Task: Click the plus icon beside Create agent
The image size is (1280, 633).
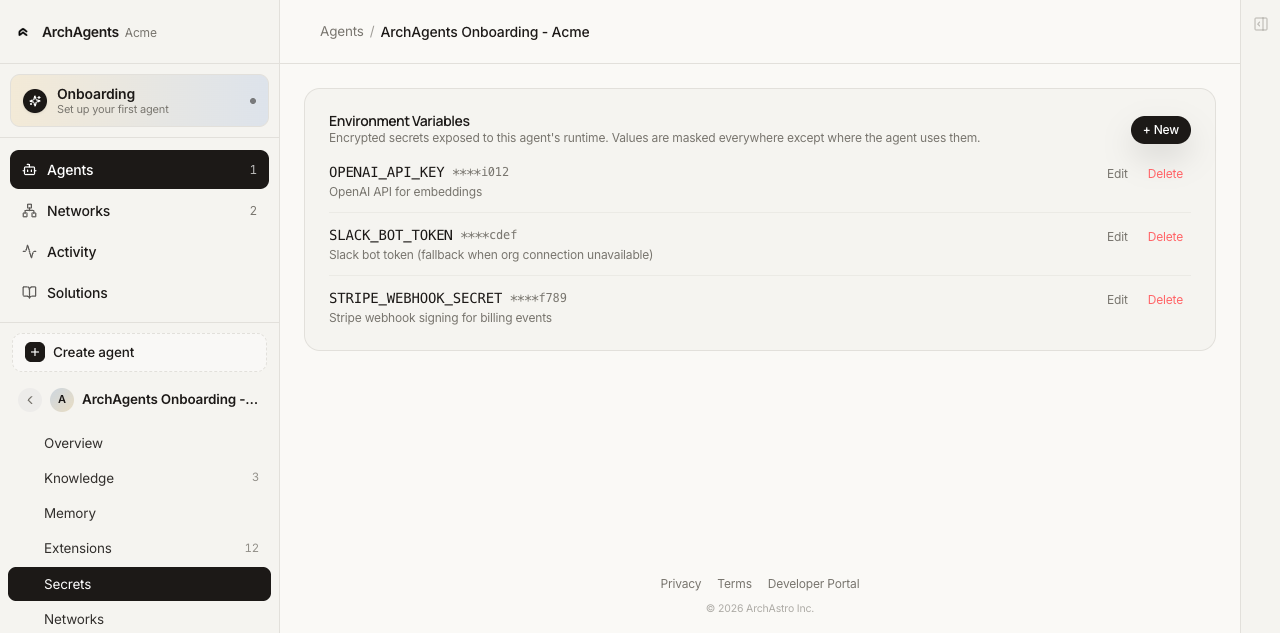Action: pos(35,352)
